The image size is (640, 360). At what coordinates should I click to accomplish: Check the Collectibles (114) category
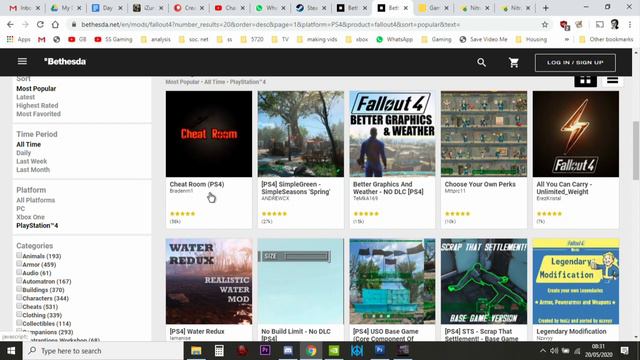tap(19, 323)
